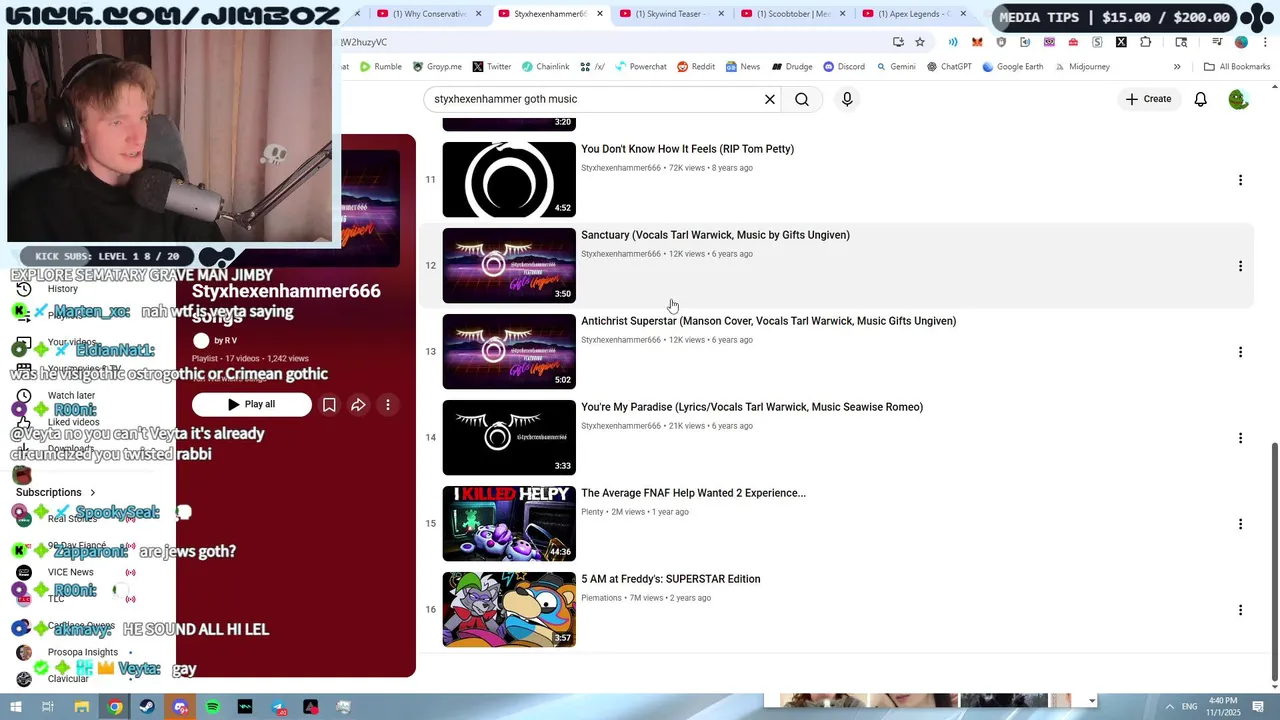The height and width of the screenshot is (720, 1280).
Task: Activate voice search microphone
Action: click(847, 99)
